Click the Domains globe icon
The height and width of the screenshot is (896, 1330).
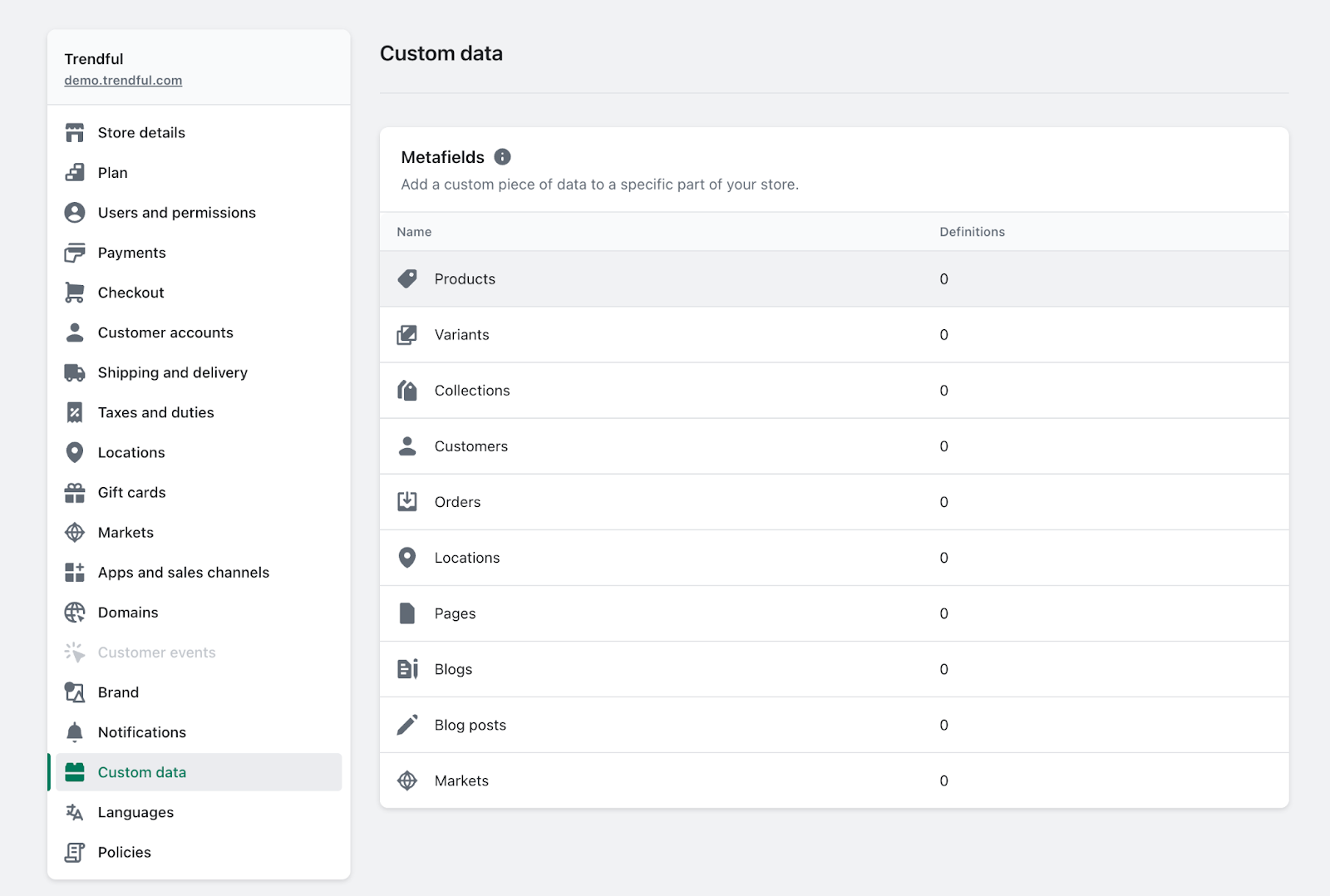pyautogui.click(x=75, y=613)
